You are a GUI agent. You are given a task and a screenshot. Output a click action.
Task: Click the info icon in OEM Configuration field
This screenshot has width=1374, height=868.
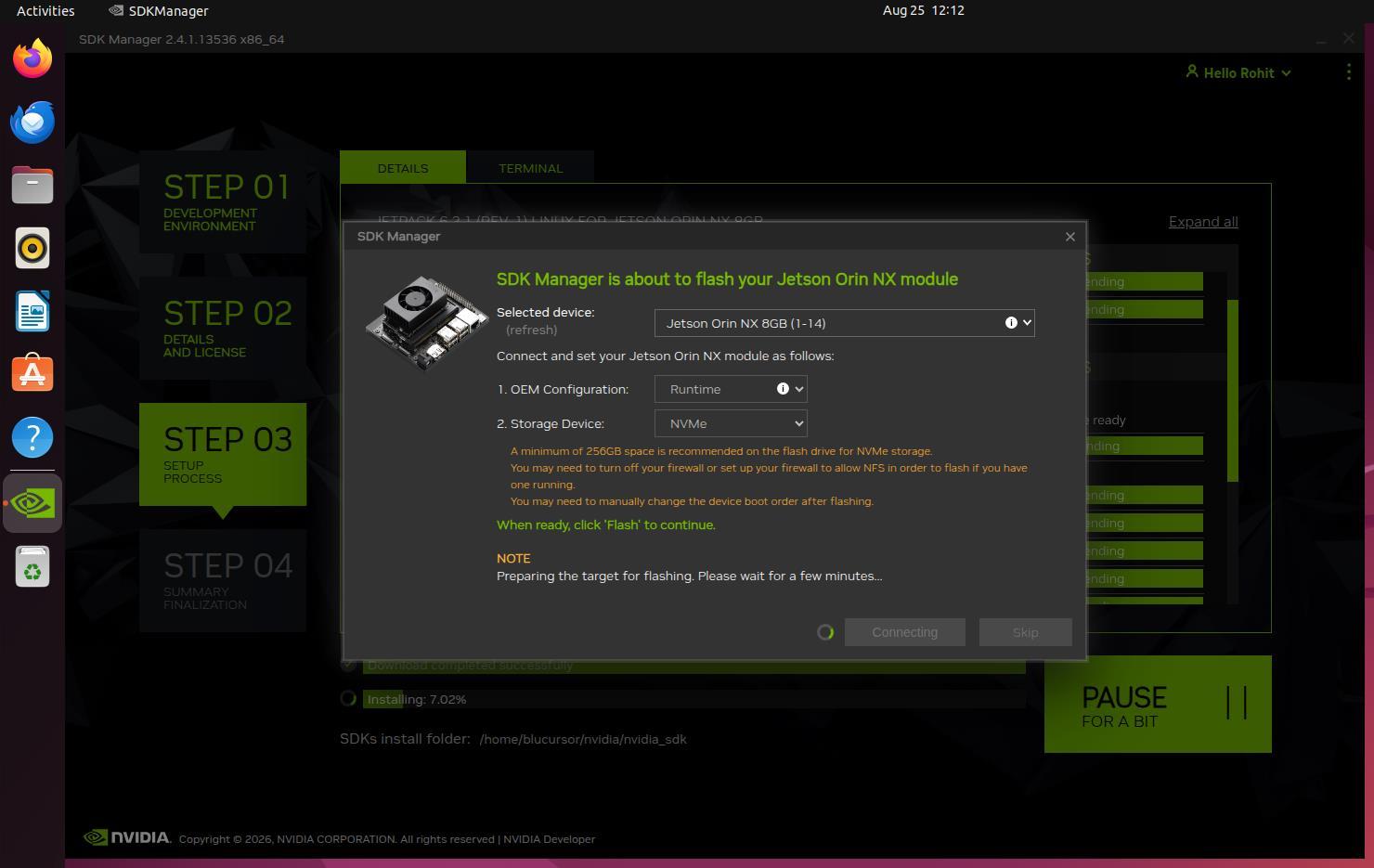click(783, 389)
